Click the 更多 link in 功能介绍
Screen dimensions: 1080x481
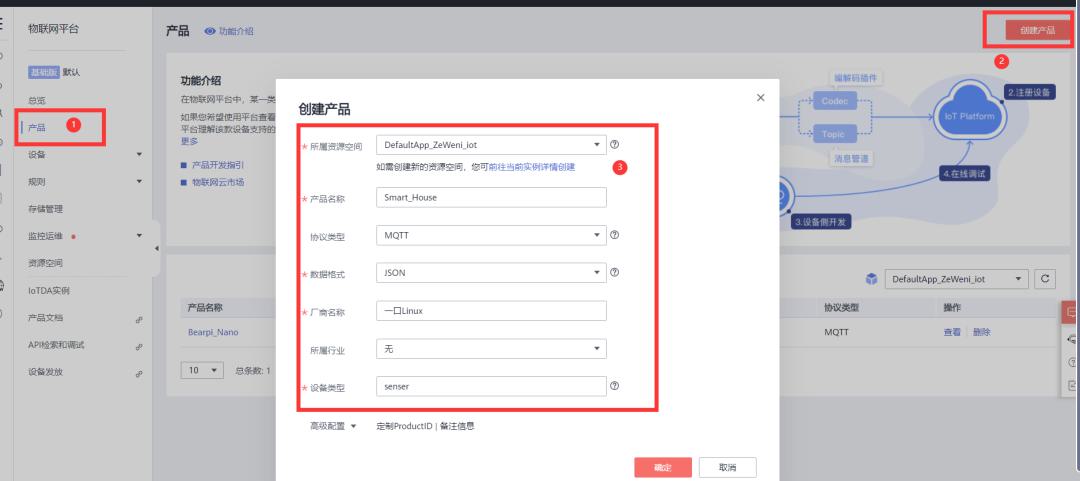[189, 141]
